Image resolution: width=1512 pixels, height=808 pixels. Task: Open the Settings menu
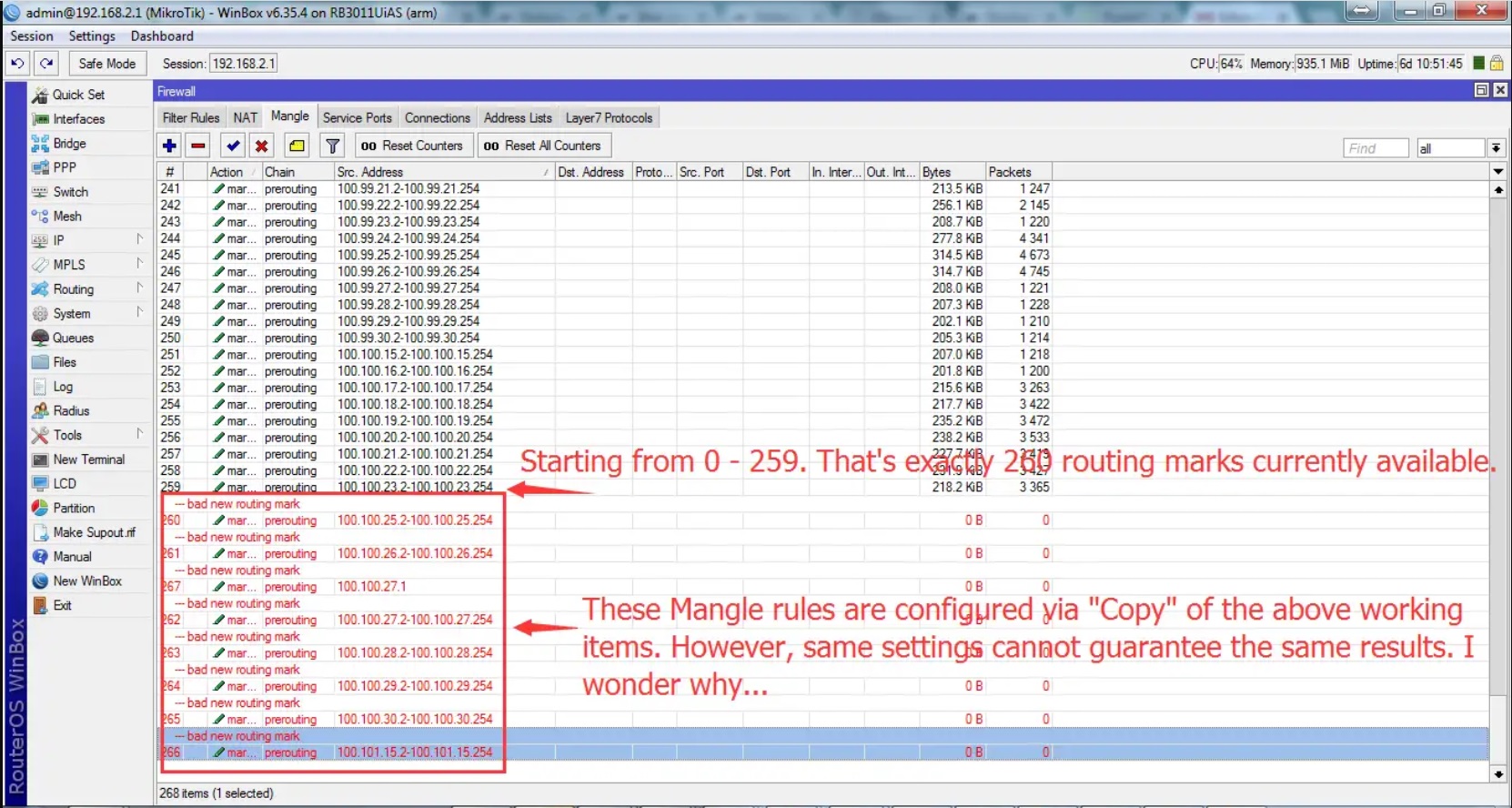92,36
